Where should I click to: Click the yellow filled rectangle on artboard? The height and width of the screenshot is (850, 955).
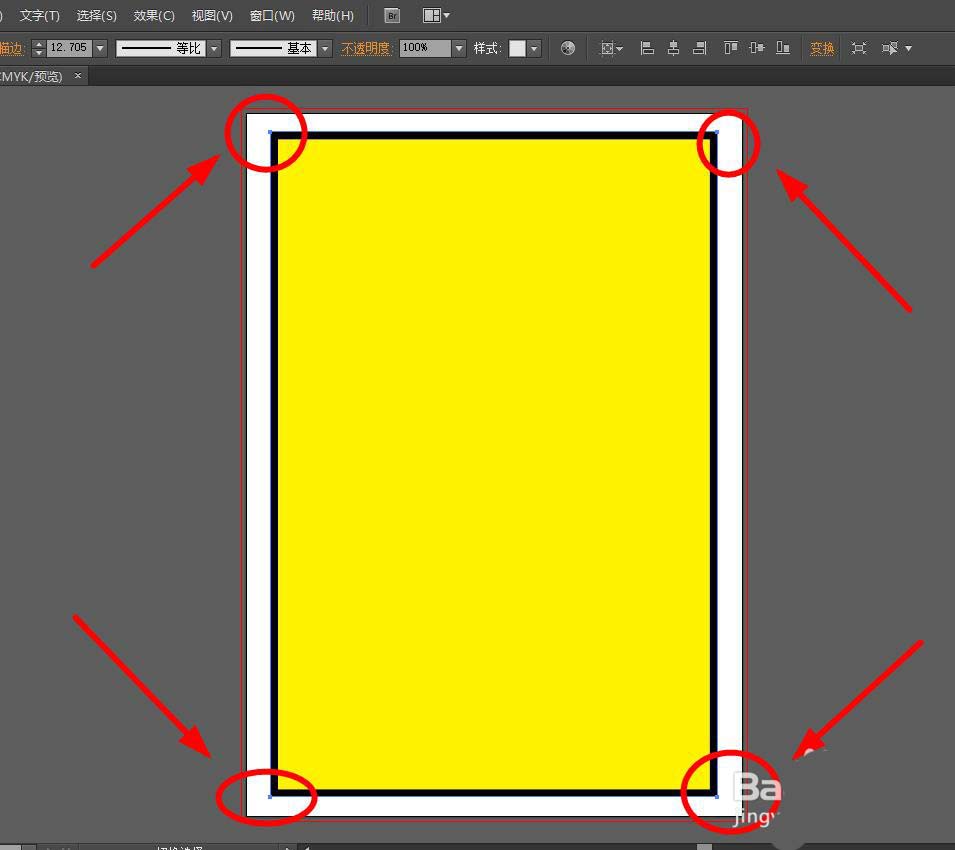click(x=493, y=464)
